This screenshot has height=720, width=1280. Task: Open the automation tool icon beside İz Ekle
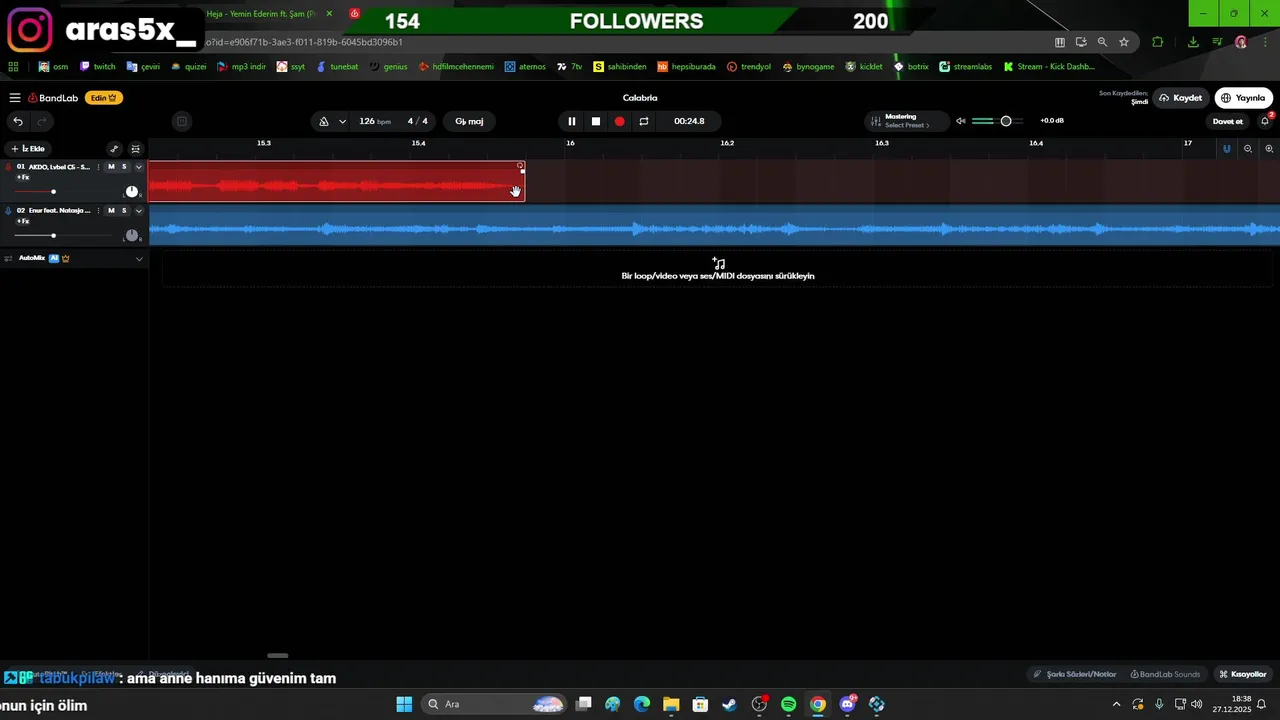click(114, 149)
